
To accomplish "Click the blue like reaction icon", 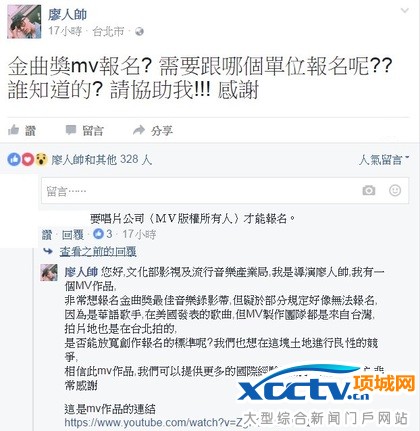I will point(14,160).
